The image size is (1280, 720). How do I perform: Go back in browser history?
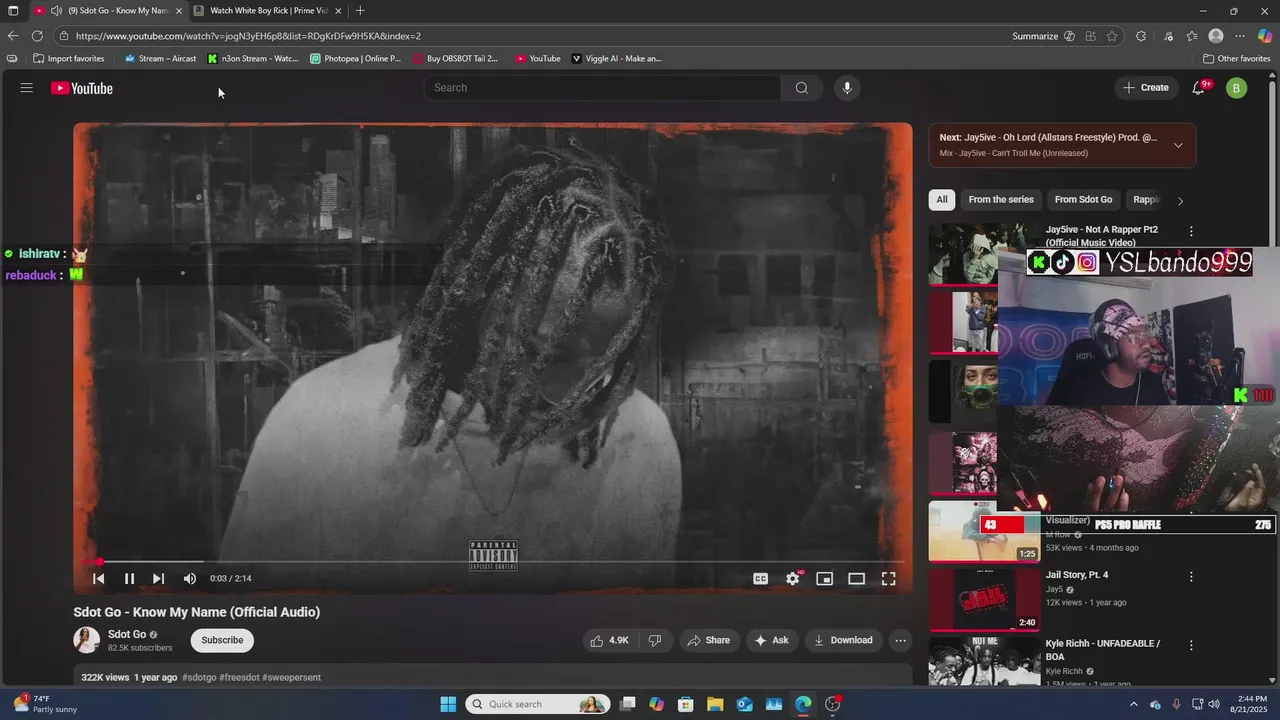click(13, 36)
